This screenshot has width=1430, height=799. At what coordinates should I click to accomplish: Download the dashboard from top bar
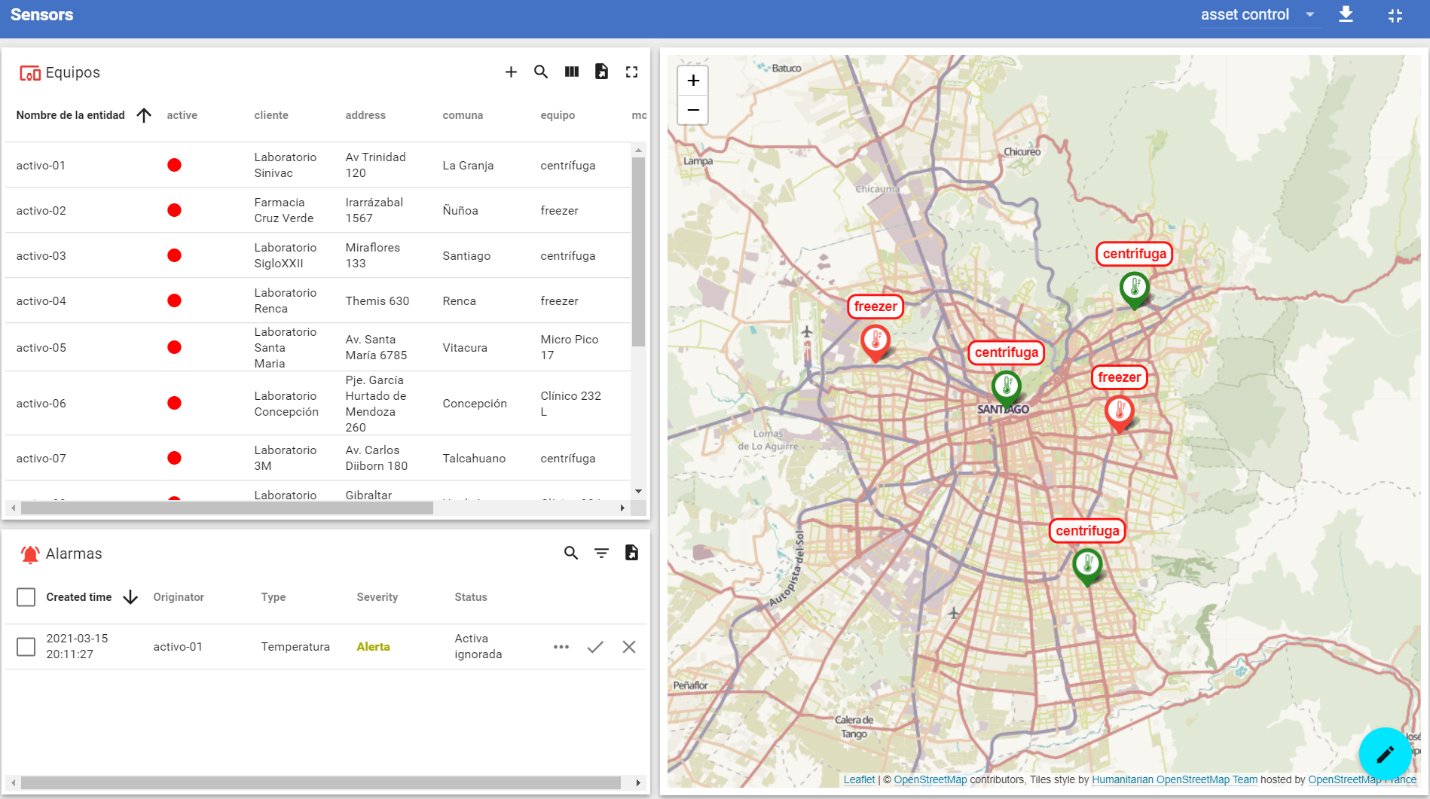[1346, 15]
